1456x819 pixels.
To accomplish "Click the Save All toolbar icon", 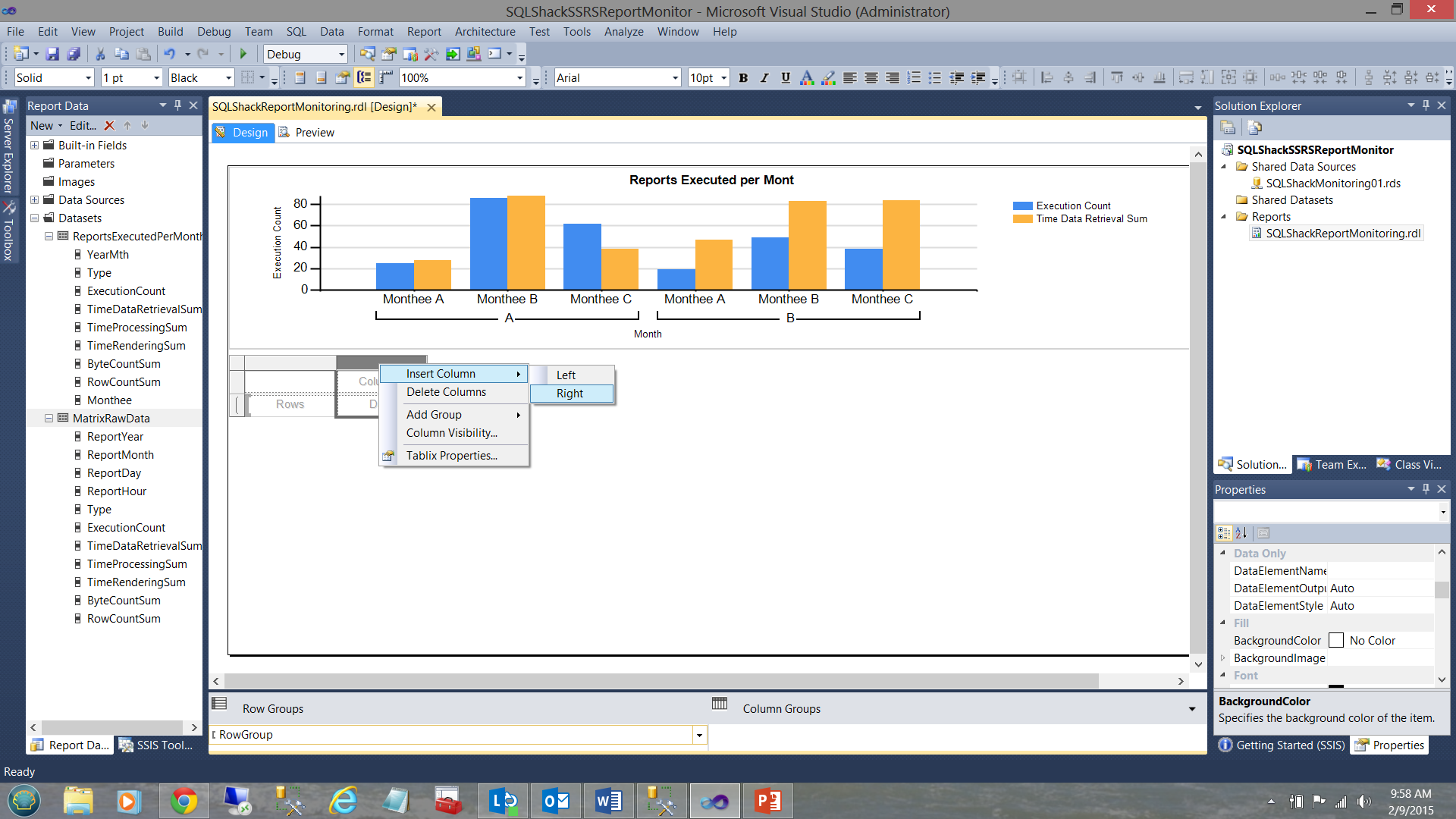I will point(74,54).
